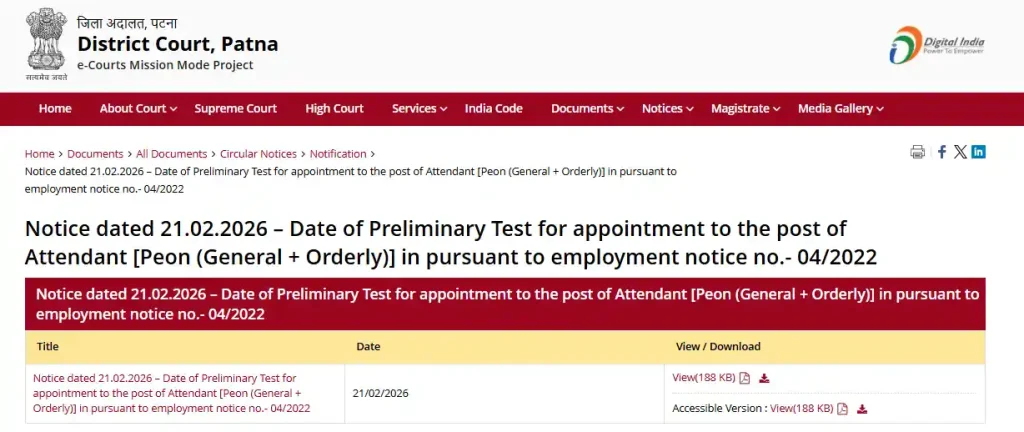The height and width of the screenshot is (432, 1024).
Task: Click the national emblem logo
Action: pos(47,44)
